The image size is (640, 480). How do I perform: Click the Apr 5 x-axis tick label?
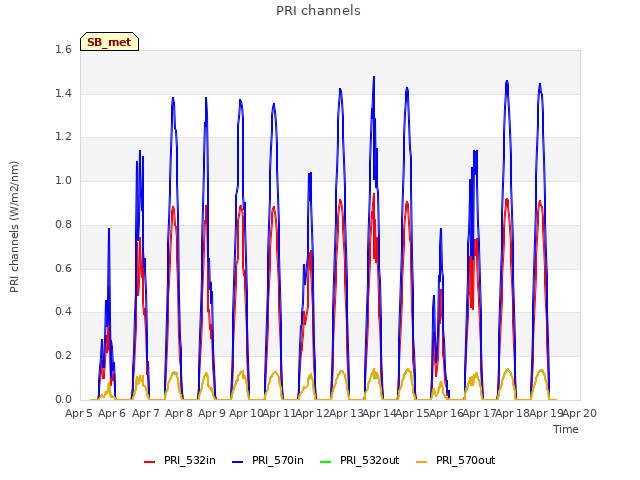(x=79, y=413)
